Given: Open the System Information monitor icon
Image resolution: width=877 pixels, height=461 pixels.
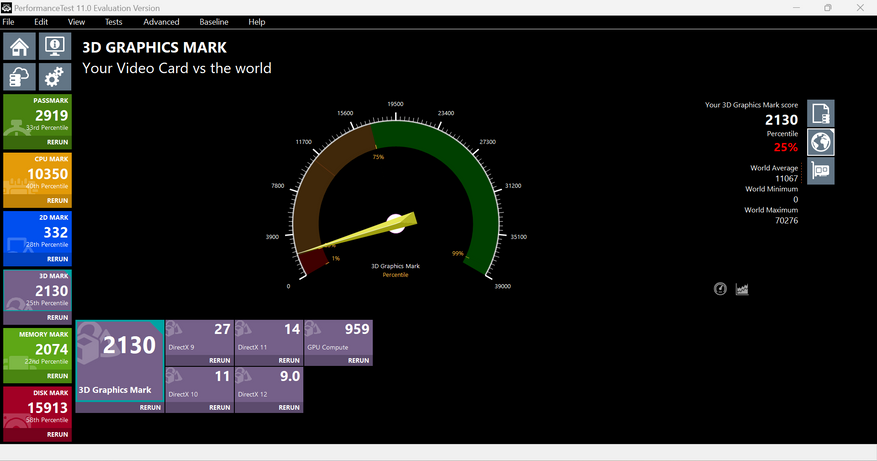Looking at the screenshot, I should [55, 46].
